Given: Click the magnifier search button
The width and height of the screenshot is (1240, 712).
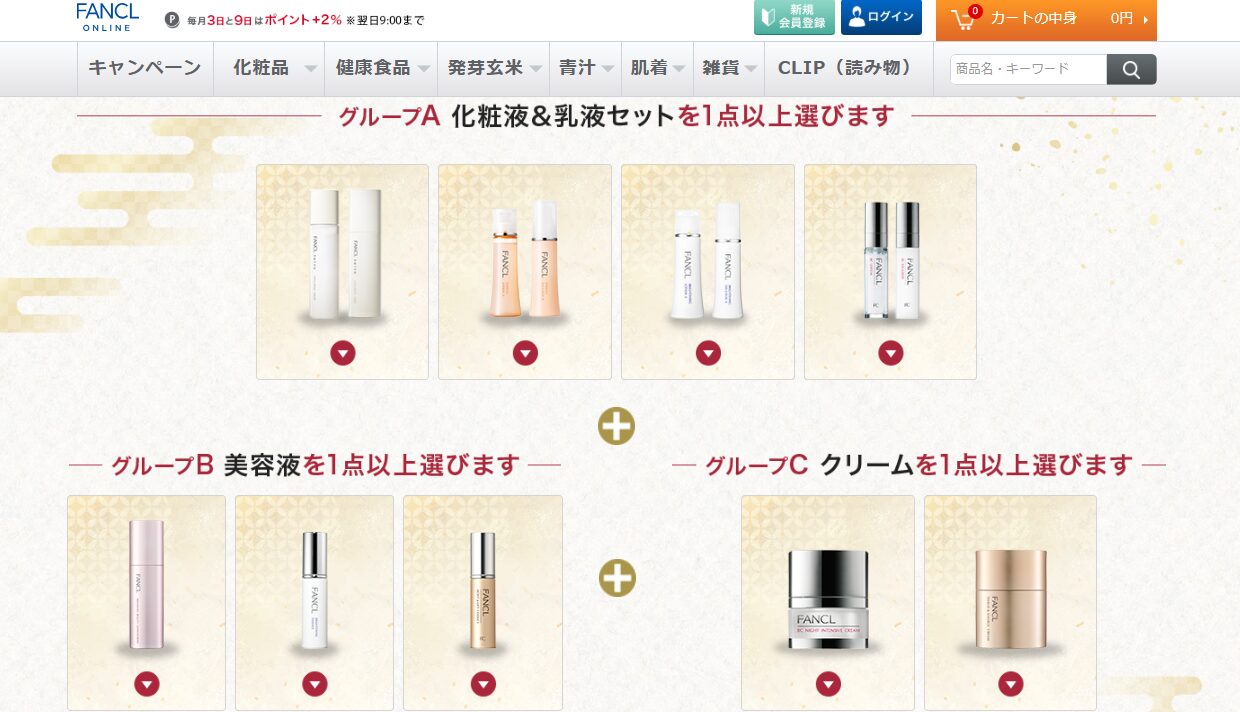Looking at the screenshot, I should pos(1132,69).
